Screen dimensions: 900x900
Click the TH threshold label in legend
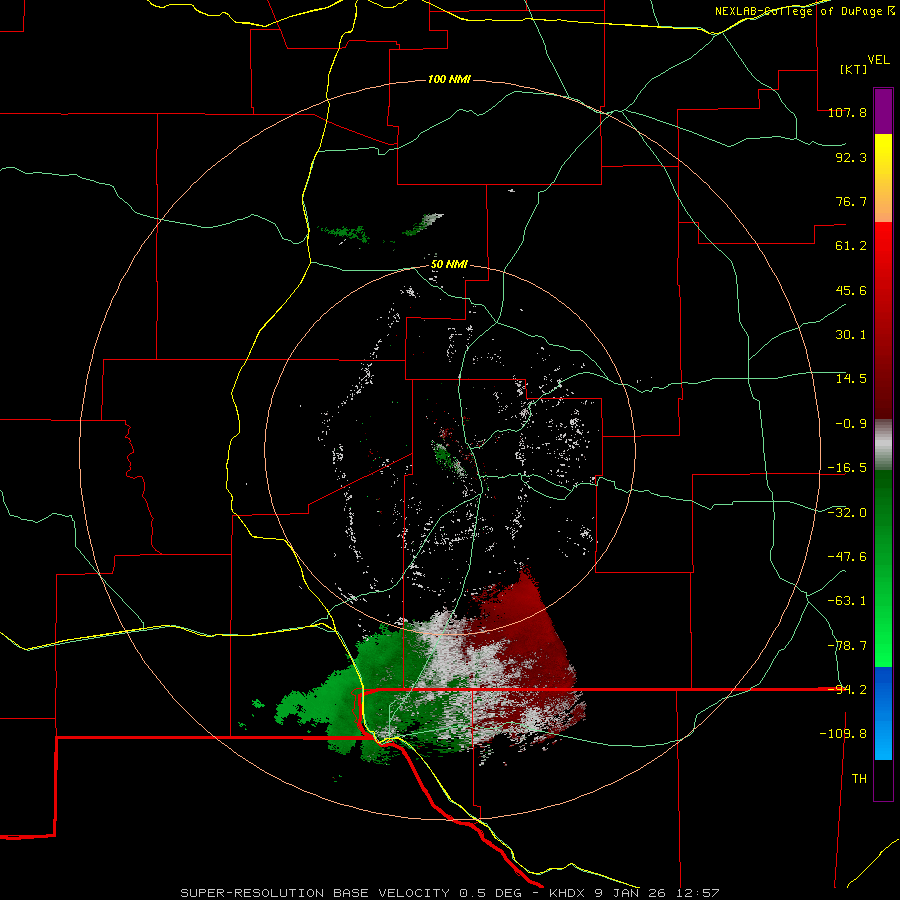click(x=859, y=779)
